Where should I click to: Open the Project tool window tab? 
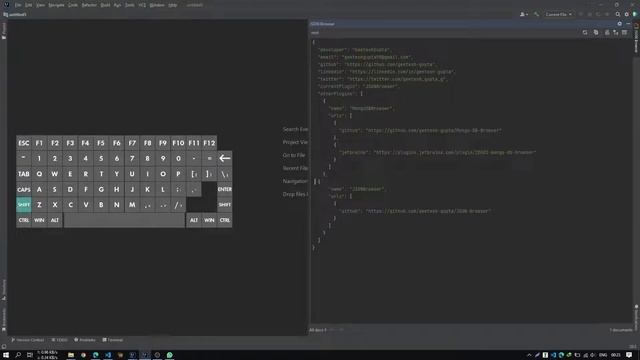pos(4,31)
